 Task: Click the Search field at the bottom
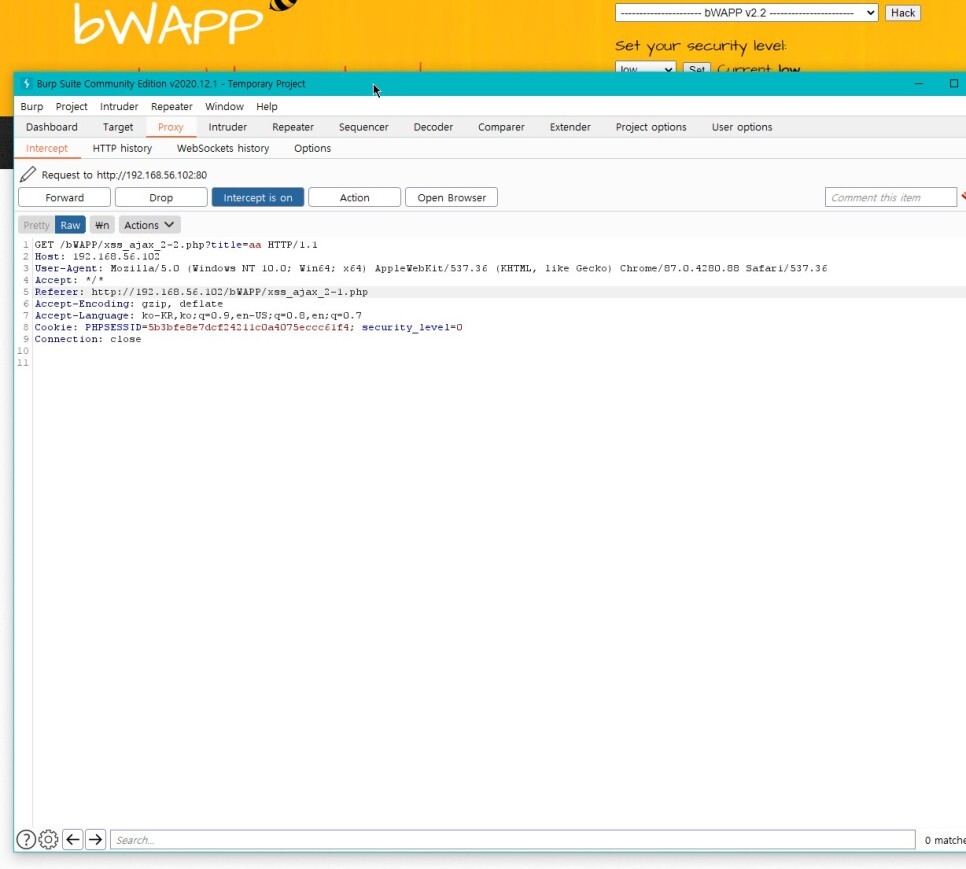513,839
